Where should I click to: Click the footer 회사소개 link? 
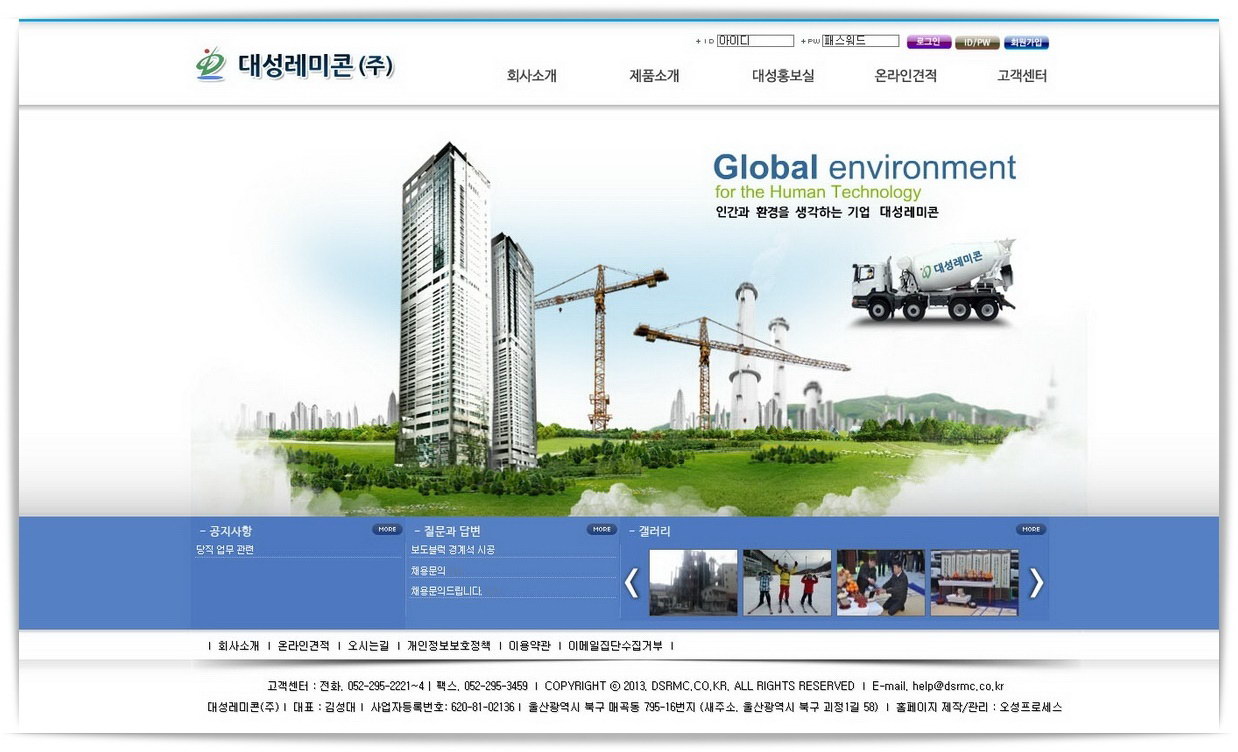[x=239, y=646]
